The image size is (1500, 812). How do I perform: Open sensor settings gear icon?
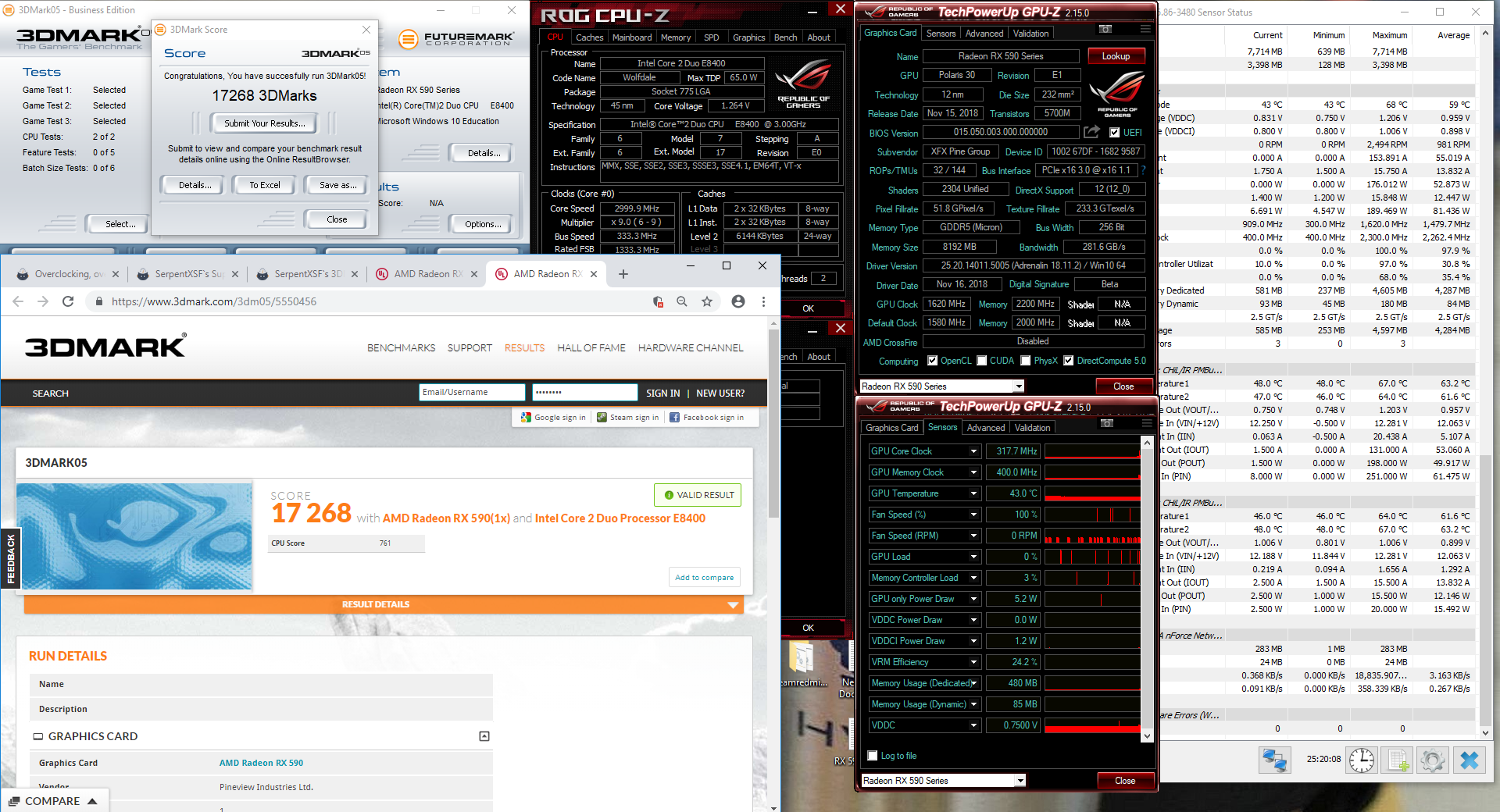pyautogui.click(x=1433, y=760)
